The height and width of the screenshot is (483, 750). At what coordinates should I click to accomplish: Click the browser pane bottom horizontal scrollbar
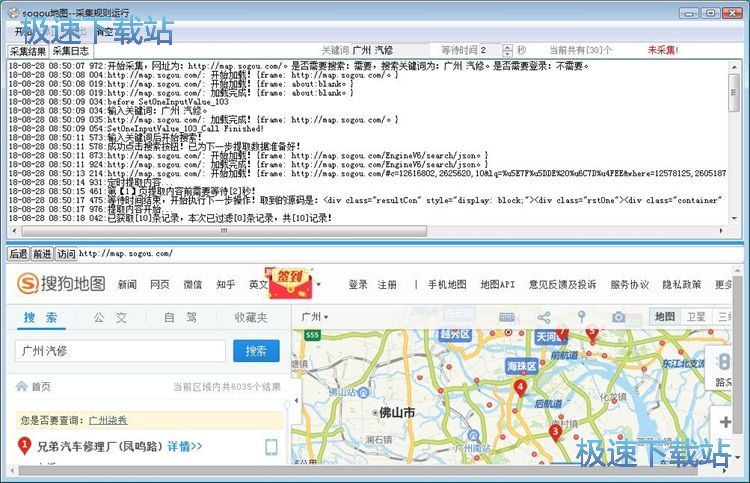[x=358, y=471]
